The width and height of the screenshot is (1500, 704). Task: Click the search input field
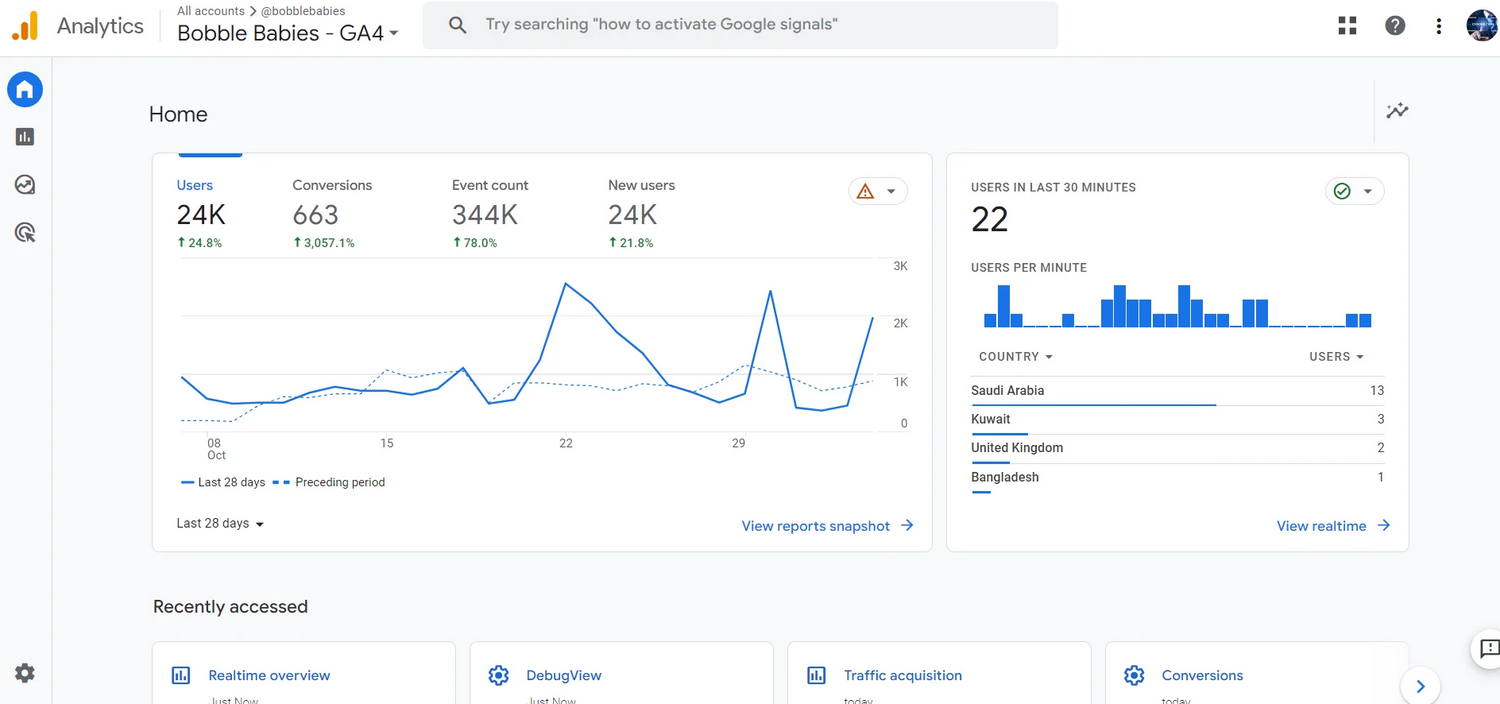(x=740, y=25)
